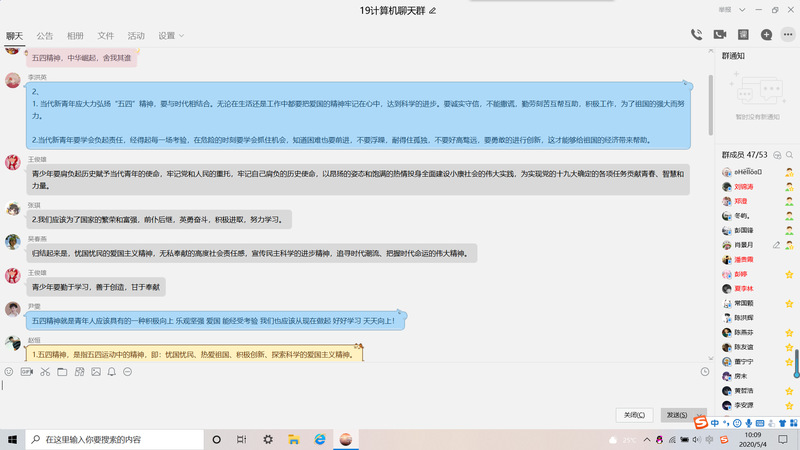Click the send file folder icon
Image resolution: width=800 pixels, height=450 pixels.
click(62, 372)
